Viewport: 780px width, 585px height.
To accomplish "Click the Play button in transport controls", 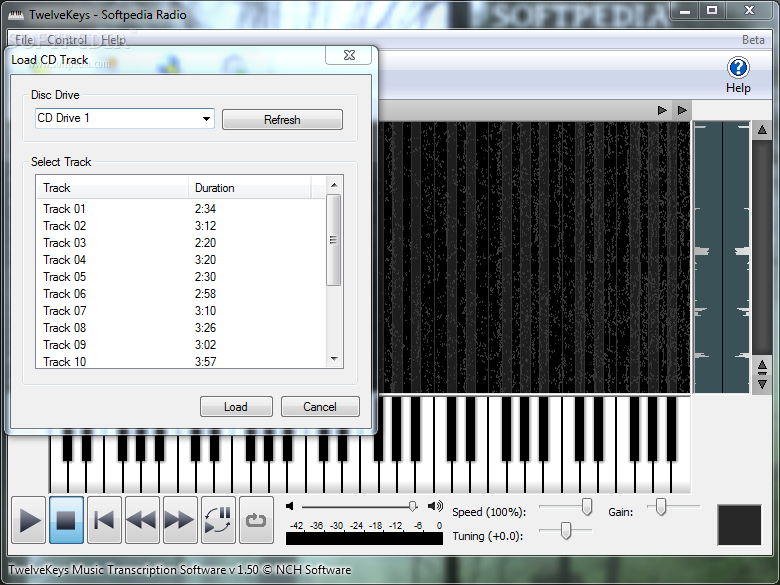I will [x=29, y=520].
